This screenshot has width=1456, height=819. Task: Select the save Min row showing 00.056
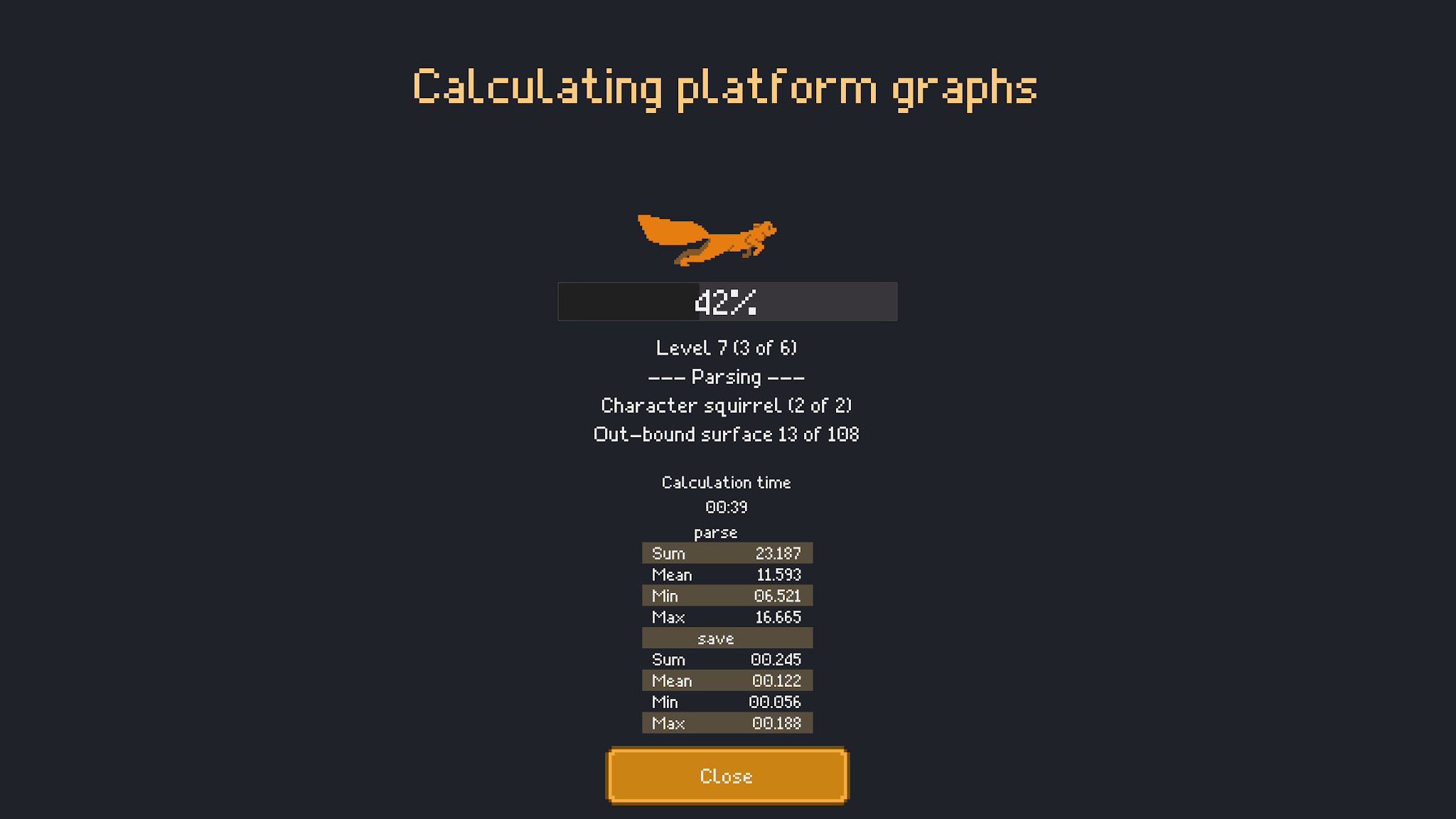click(x=727, y=702)
